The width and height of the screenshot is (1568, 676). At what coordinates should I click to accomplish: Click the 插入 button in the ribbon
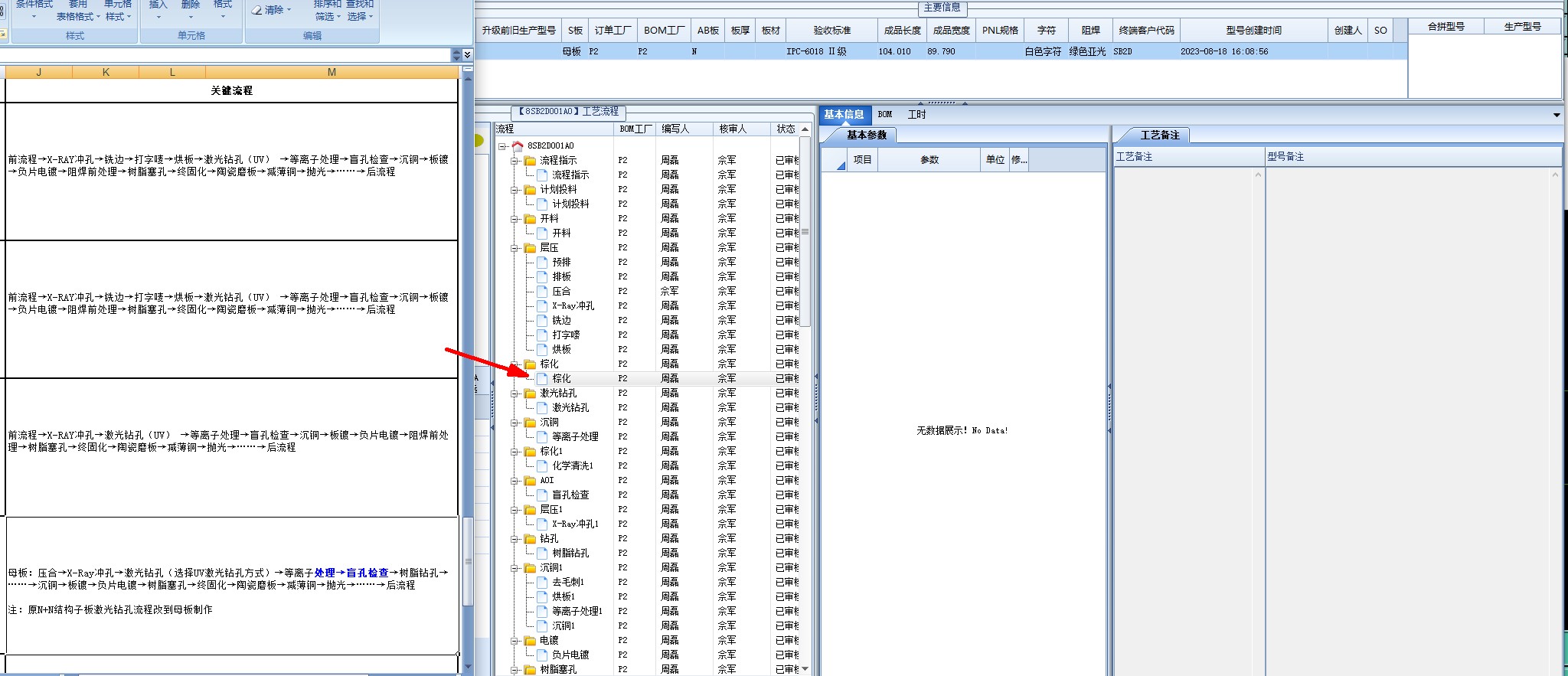point(158,9)
